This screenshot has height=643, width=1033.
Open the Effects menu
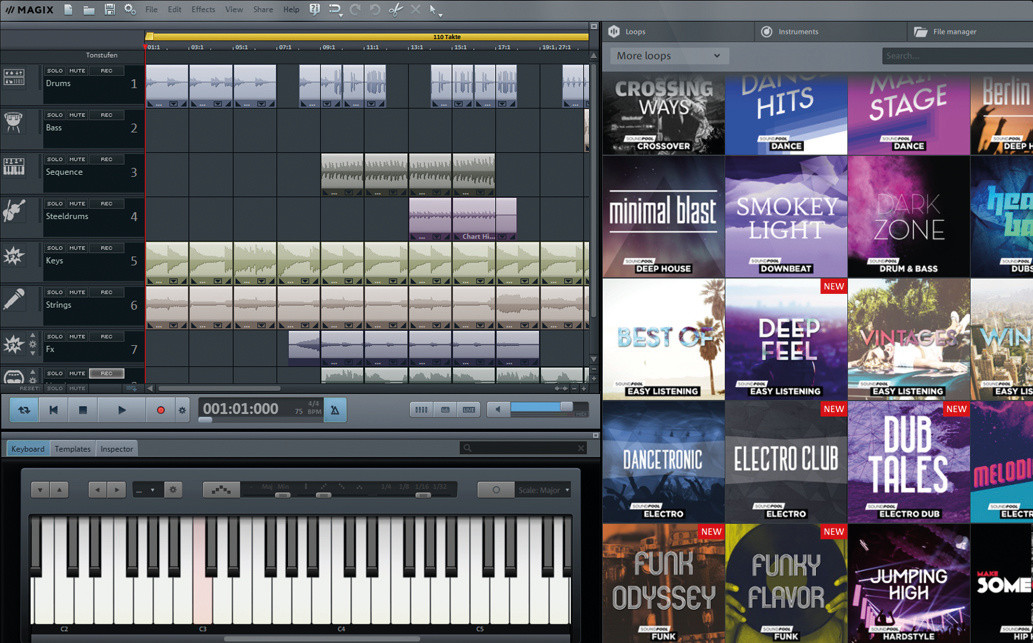pos(203,9)
